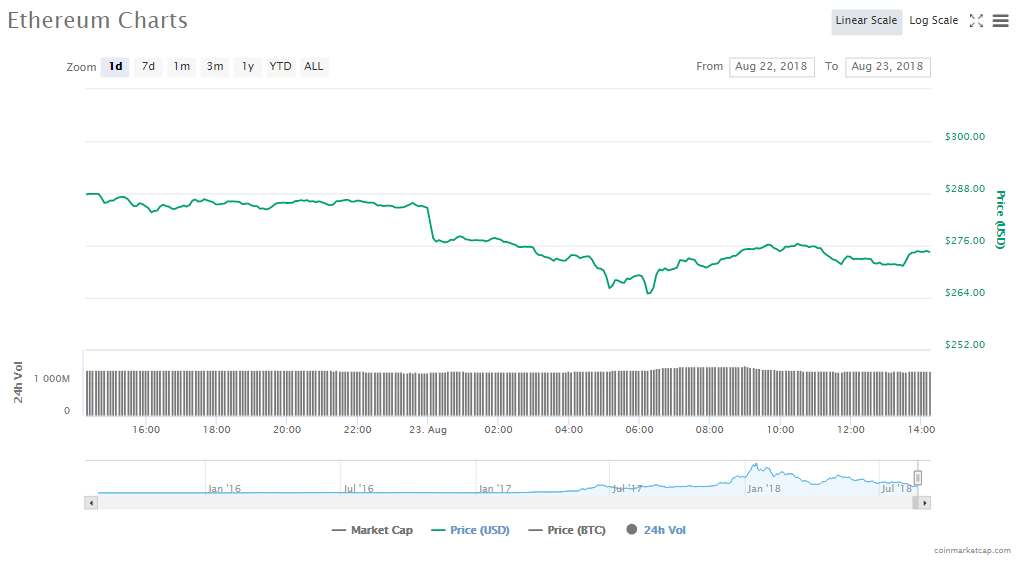The width and height of the screenshot is (1020, 562).
Task: Open the chart hamburger menu
Action: (1000, 21)
